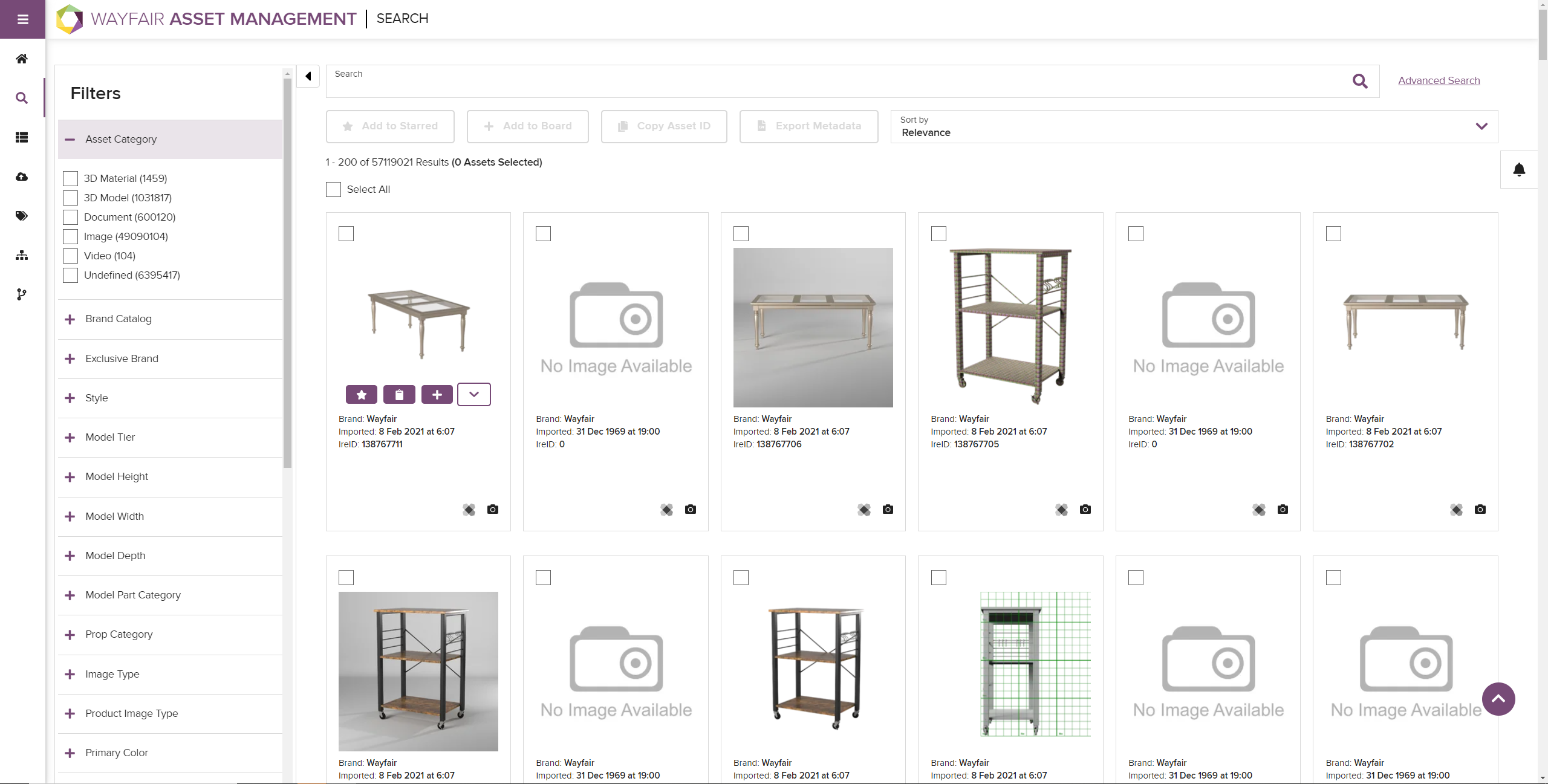The image size is (1548, 784).
Task: Click the notifications bell icon
Action: pyautogui.click(x=1519, y=170)
